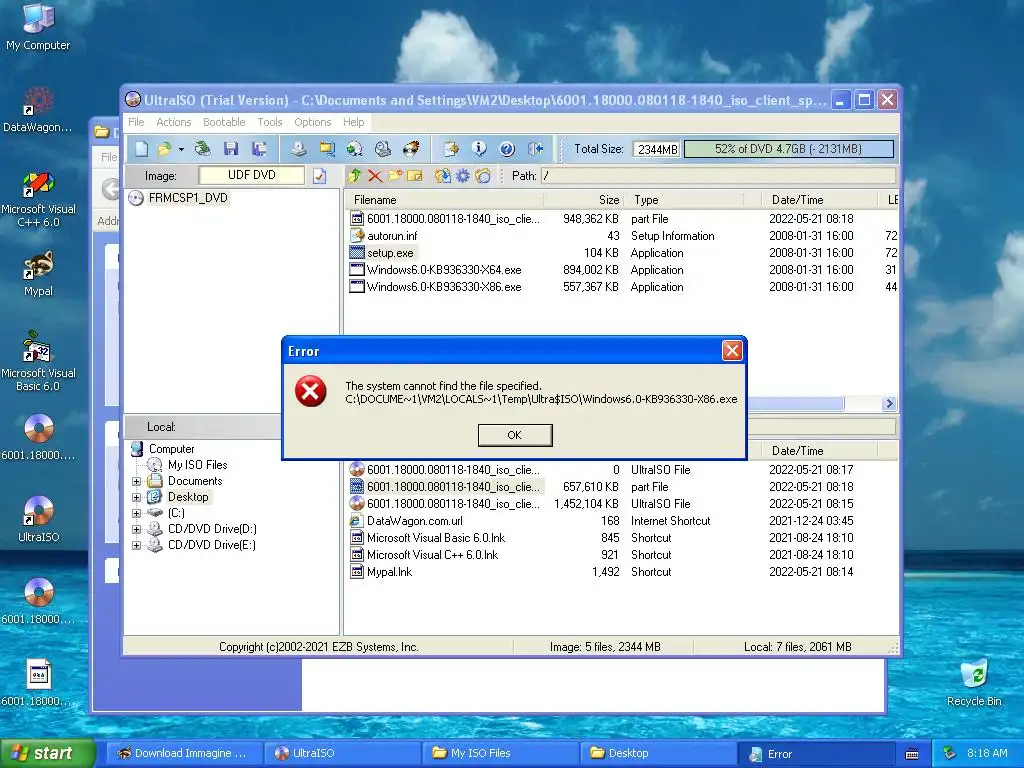Image resolution: width=1024 pixels, height=768 pixels.
Task: Select FRMCSP1_DVD root in image tree
Action: 188,198
